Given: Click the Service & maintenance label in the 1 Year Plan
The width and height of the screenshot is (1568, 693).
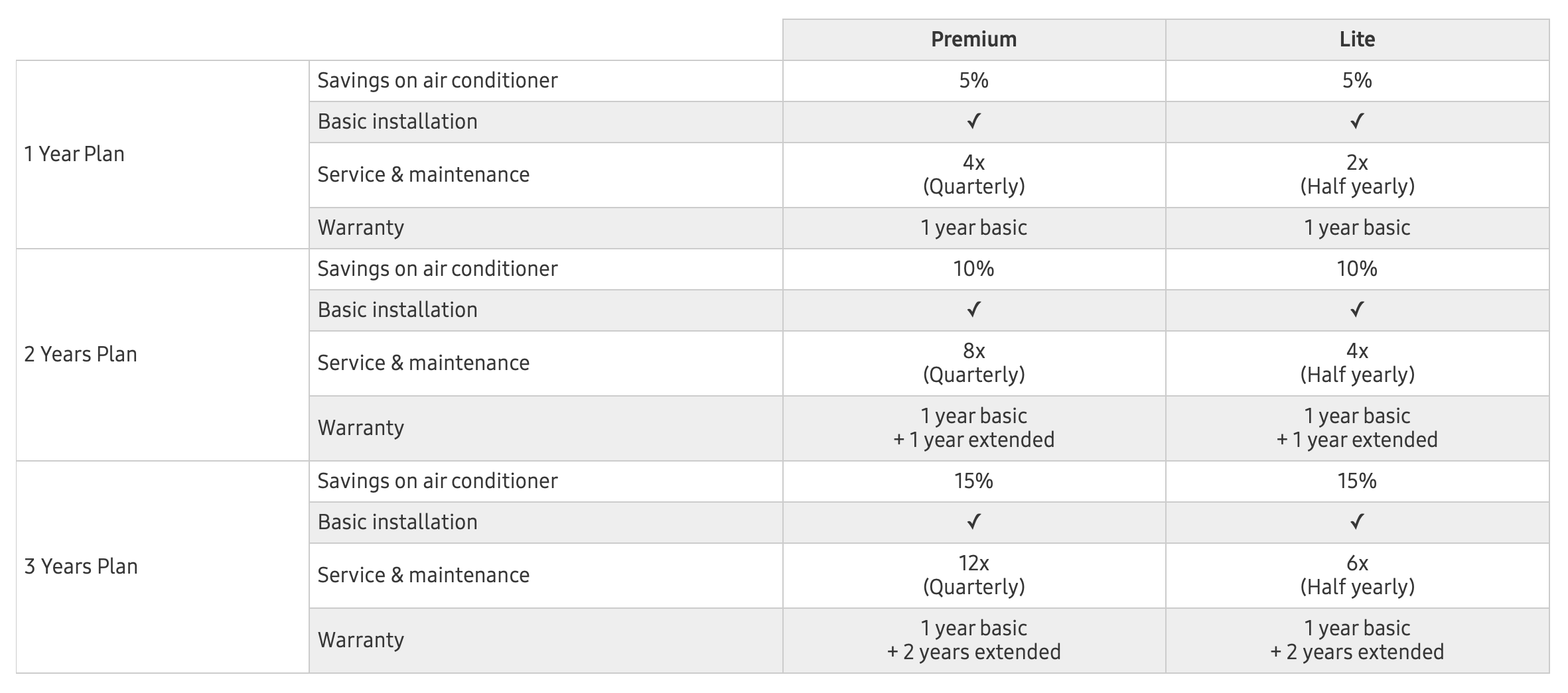Looking at the screenshot, I should [423, 174].
